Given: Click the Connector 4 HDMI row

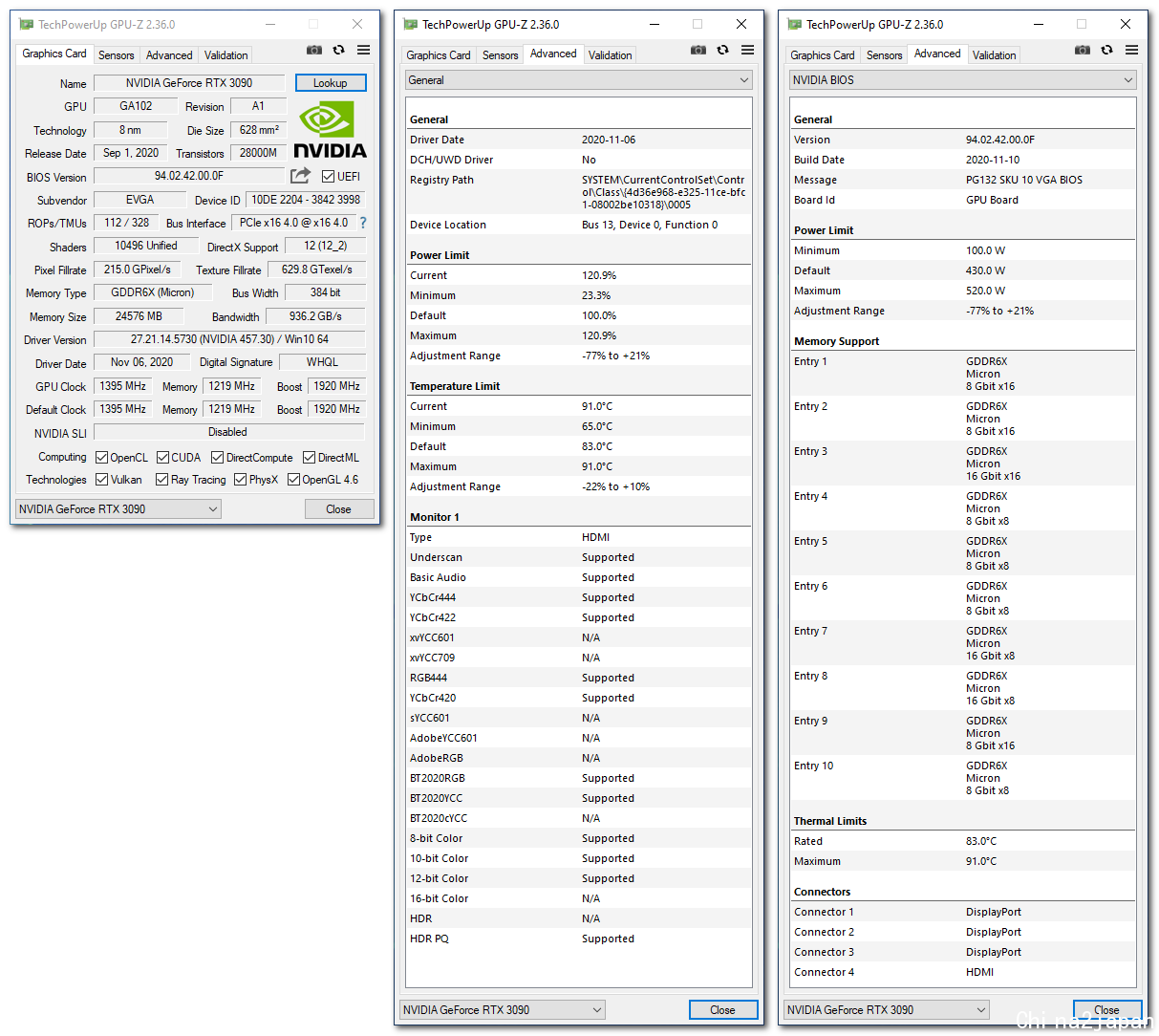Looking at the screenshot, I should [963, 972].
